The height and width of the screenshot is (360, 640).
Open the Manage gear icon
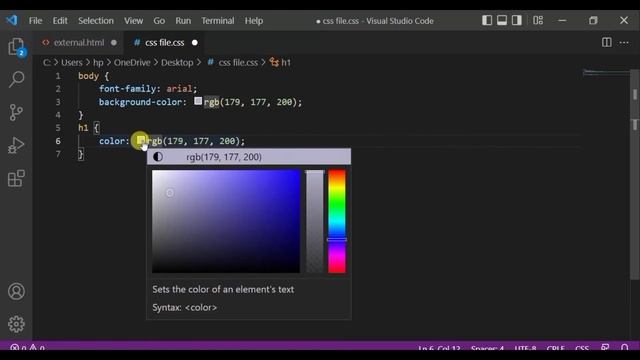click(x=16, y=324)
